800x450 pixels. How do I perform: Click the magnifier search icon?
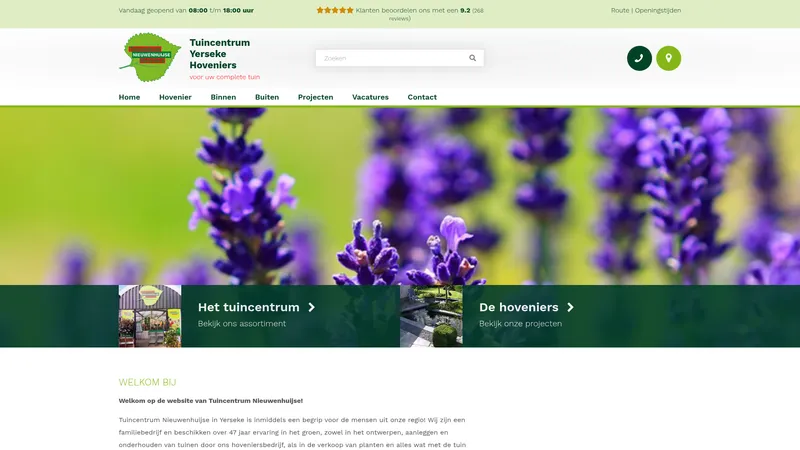point(472,58)
